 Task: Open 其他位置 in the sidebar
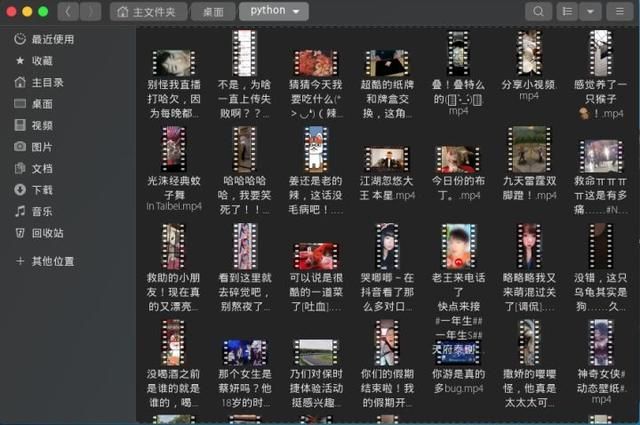click(53, 261)
